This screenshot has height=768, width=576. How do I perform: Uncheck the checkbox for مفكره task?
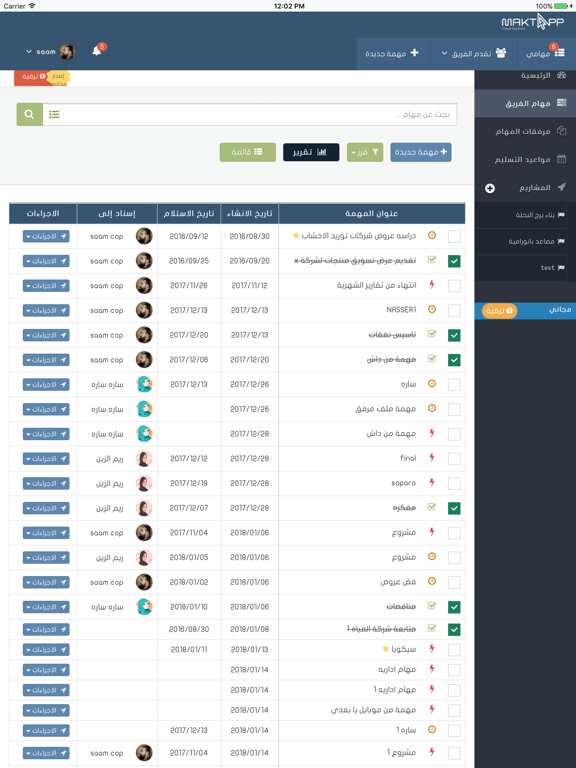pyautogui.click(x=454, y=508)
